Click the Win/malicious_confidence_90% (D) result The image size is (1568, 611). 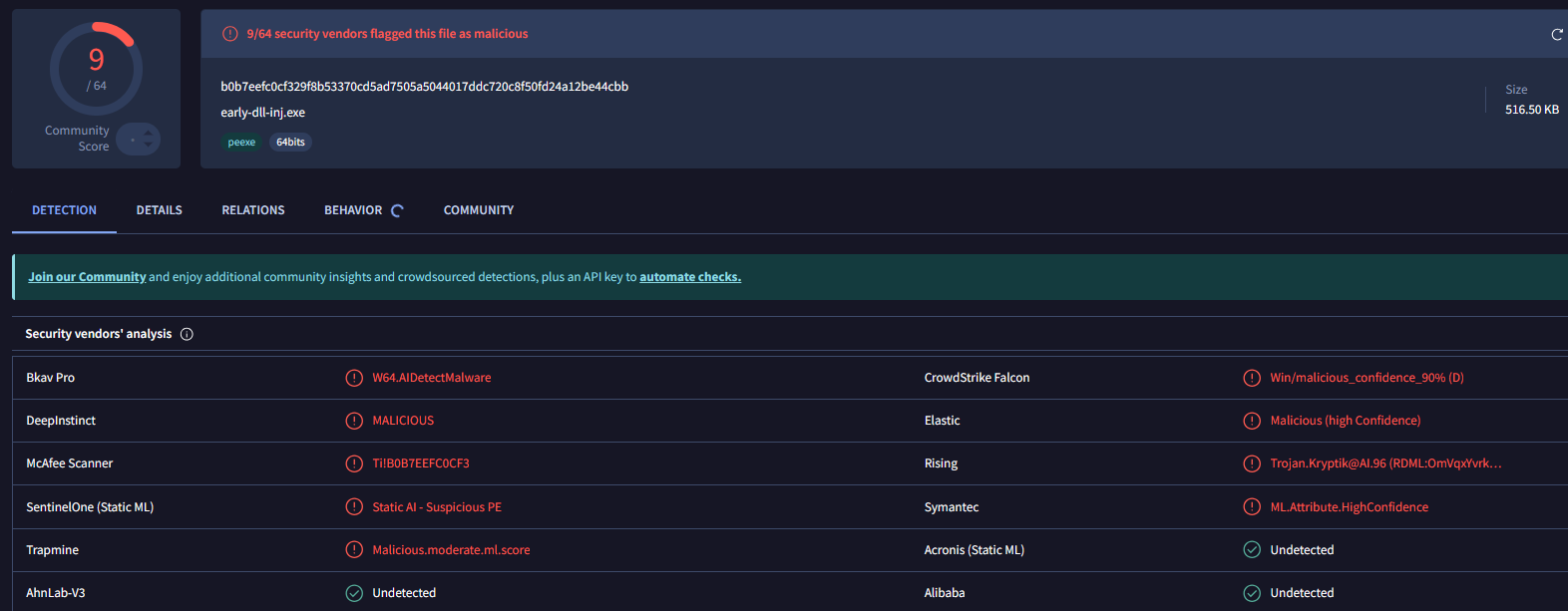1368,378
